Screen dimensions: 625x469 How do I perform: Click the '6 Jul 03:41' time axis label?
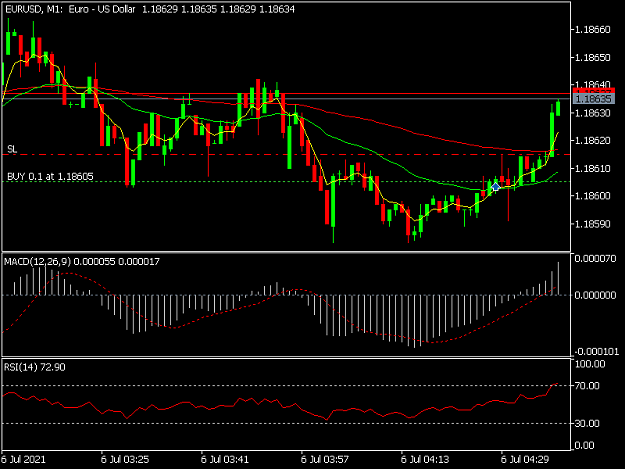(225, 459)
